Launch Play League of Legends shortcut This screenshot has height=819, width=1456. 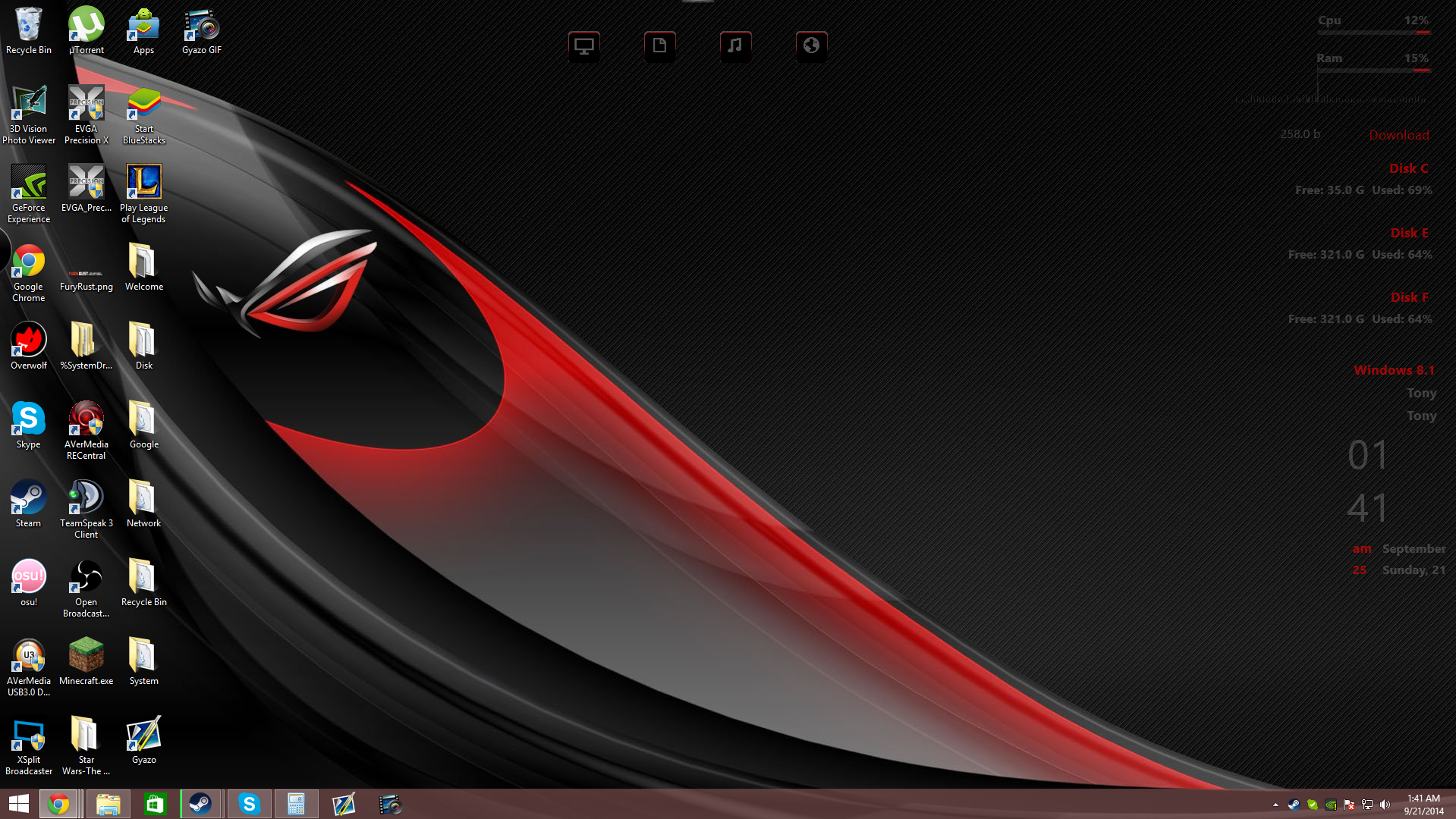(143, 193)
